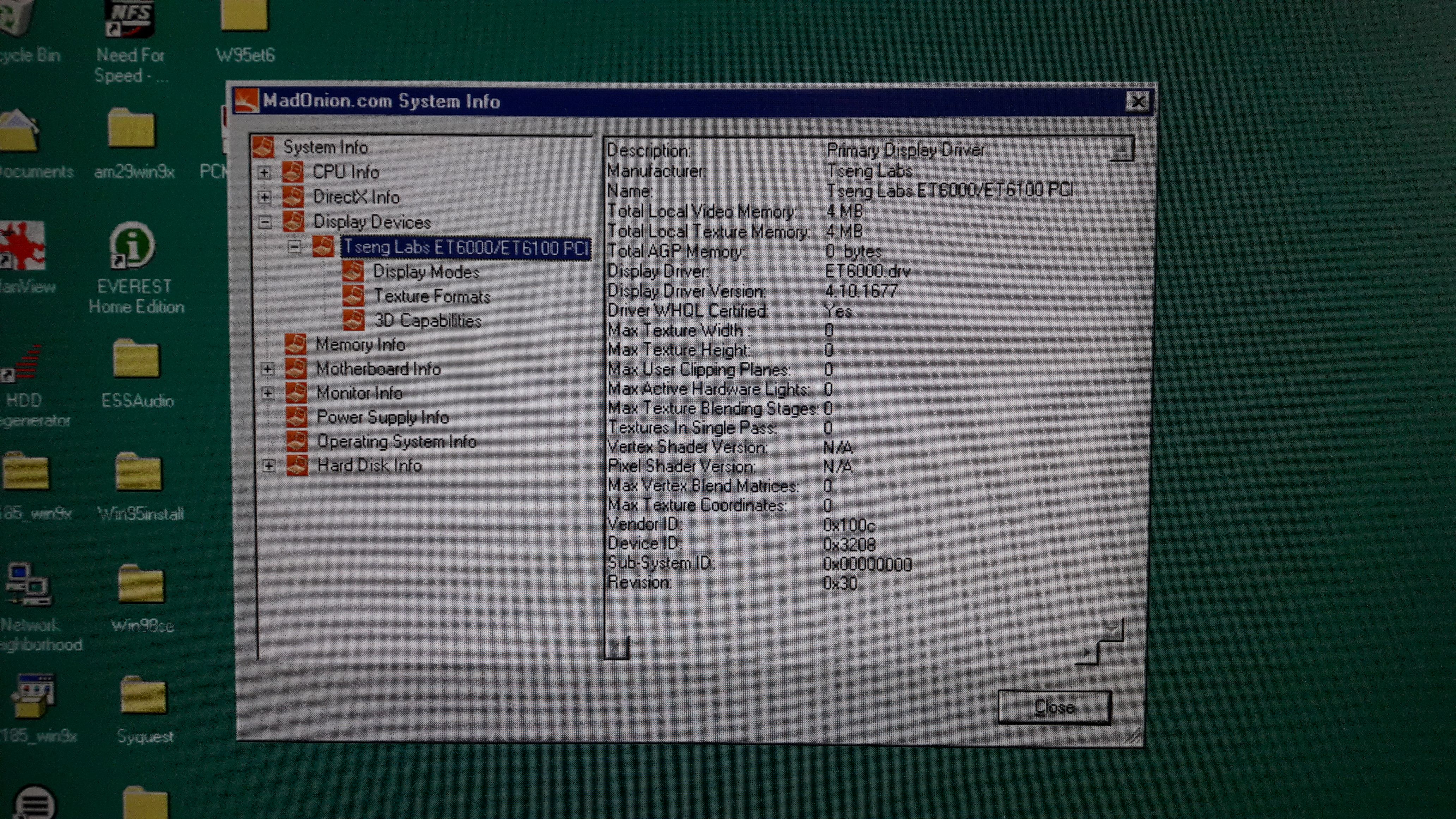The image size is (1456, 819).
Task: Click the Close button
Action: pyautogui.click(x=1054, y=707)
